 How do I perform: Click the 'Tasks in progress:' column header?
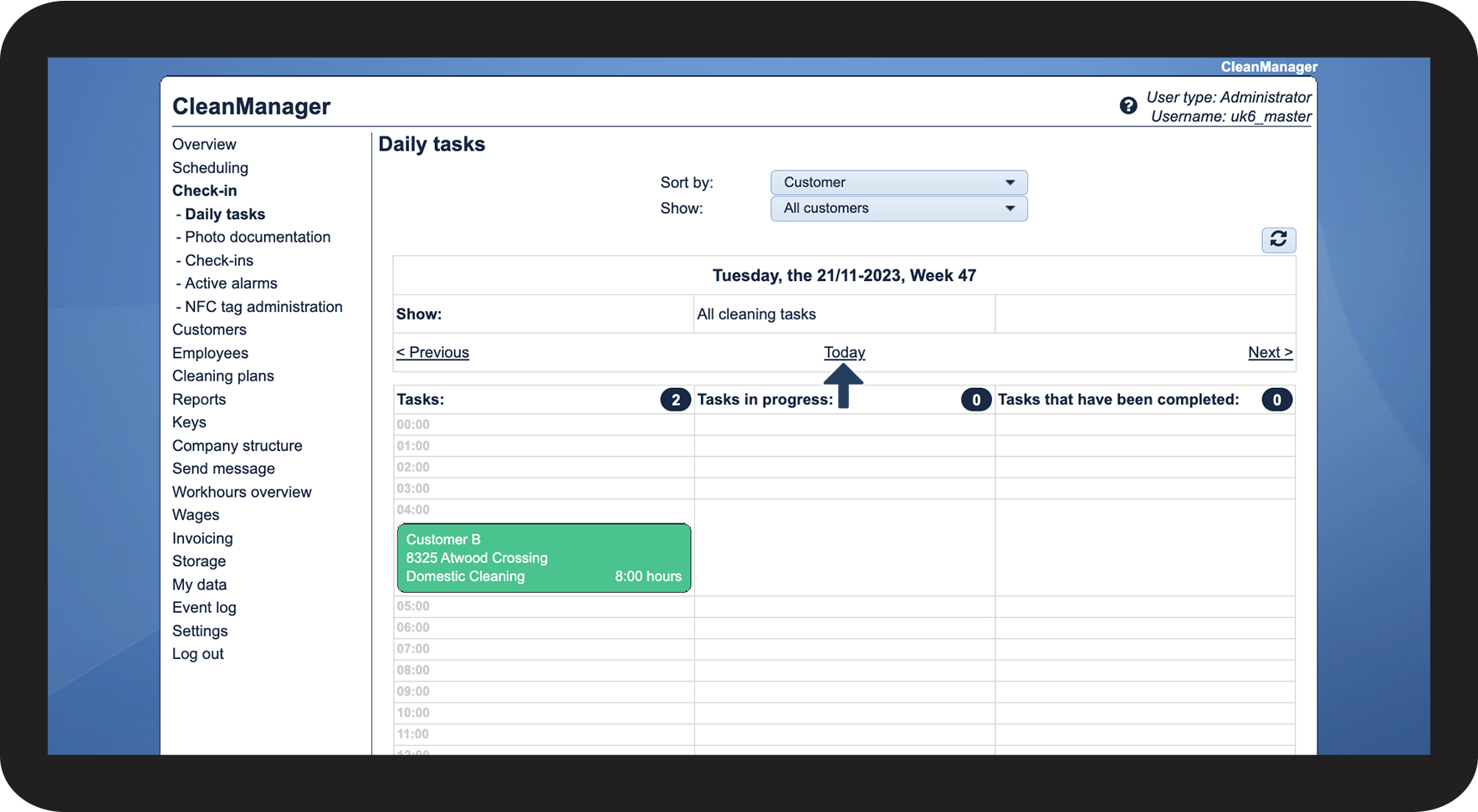[765, 400]
